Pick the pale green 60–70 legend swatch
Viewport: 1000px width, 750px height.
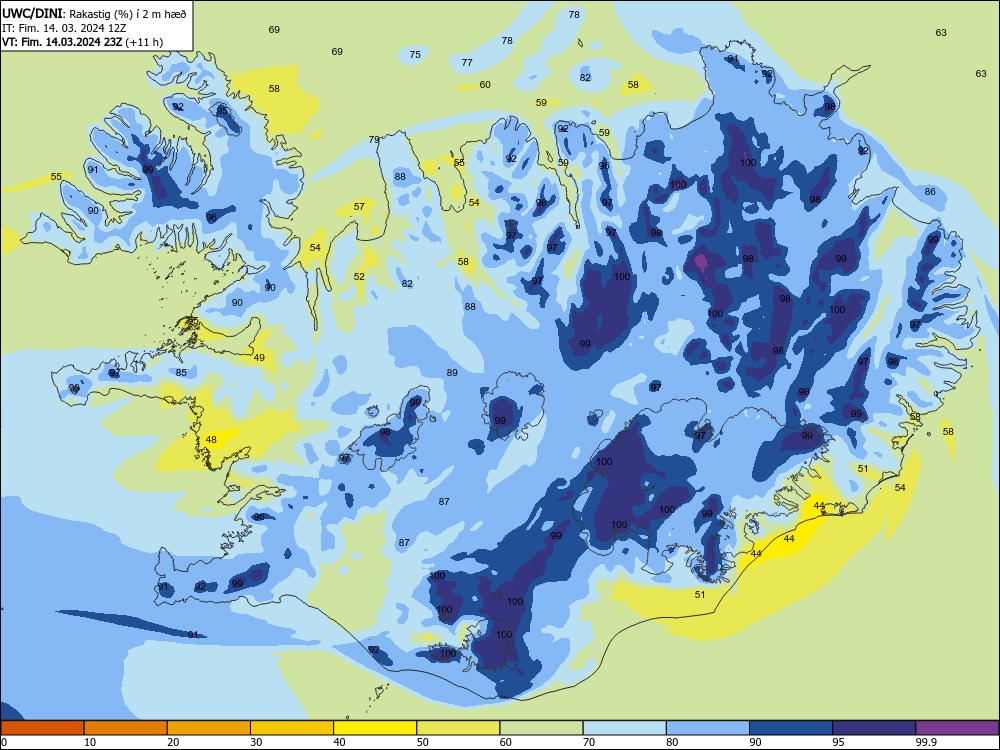pyautogui.click(x=541, y=728)
